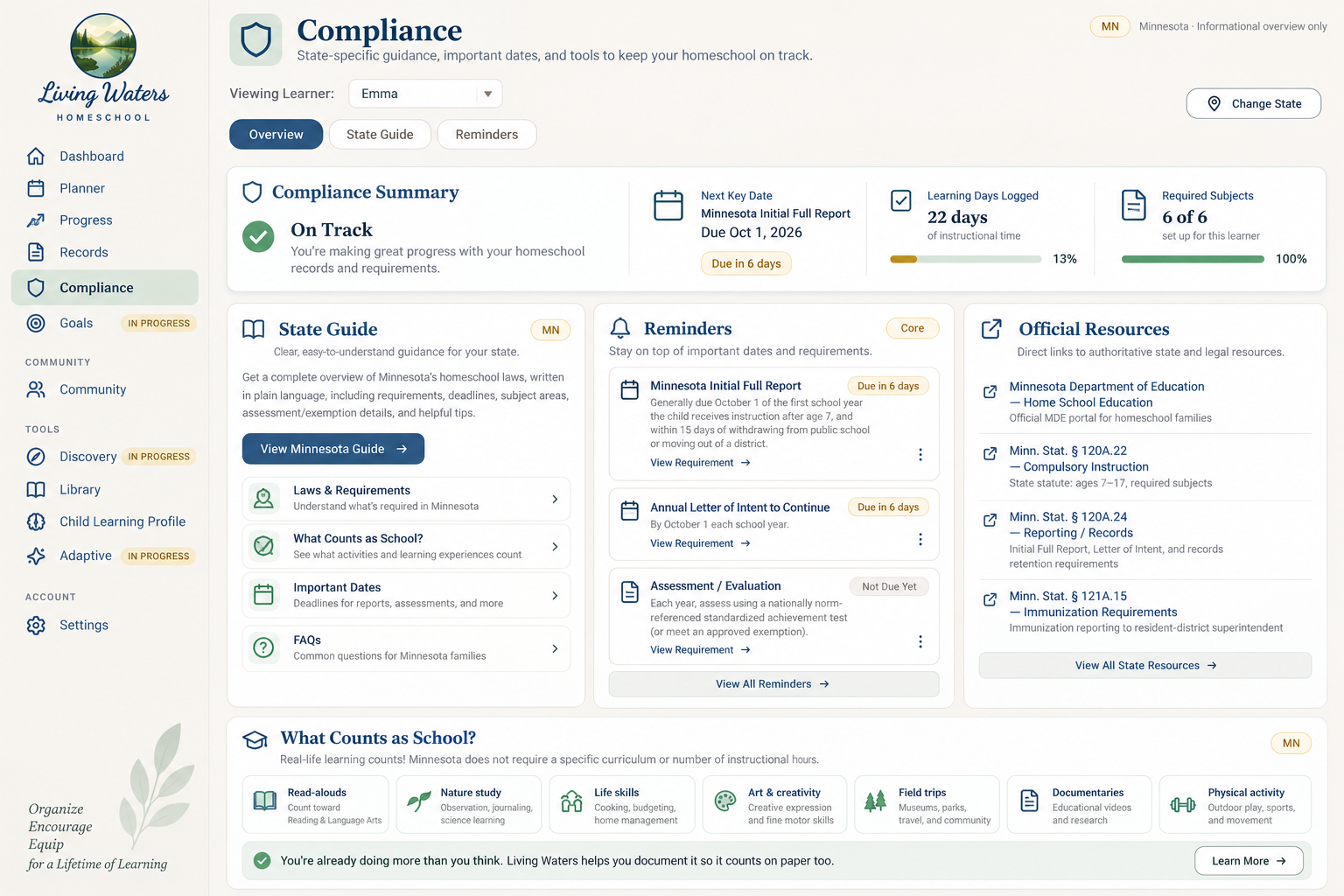The height and width of the screenshot is (896, 1344).
Task: Select Compliance in the sidebar
Action: click(105, 288)
